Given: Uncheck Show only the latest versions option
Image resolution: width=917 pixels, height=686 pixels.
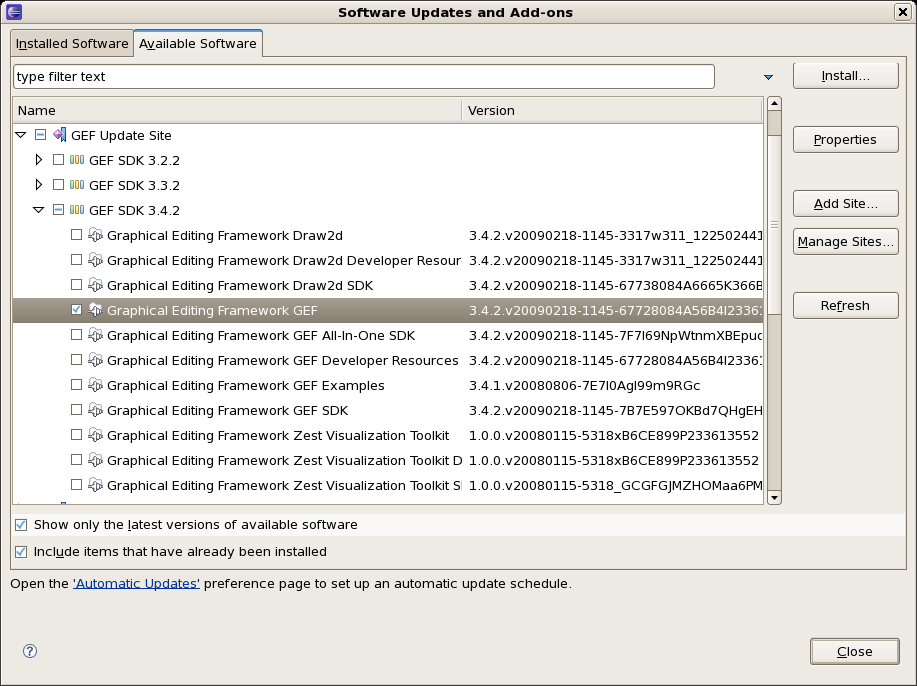Looking at the screenshot, I should pos(21,525).
